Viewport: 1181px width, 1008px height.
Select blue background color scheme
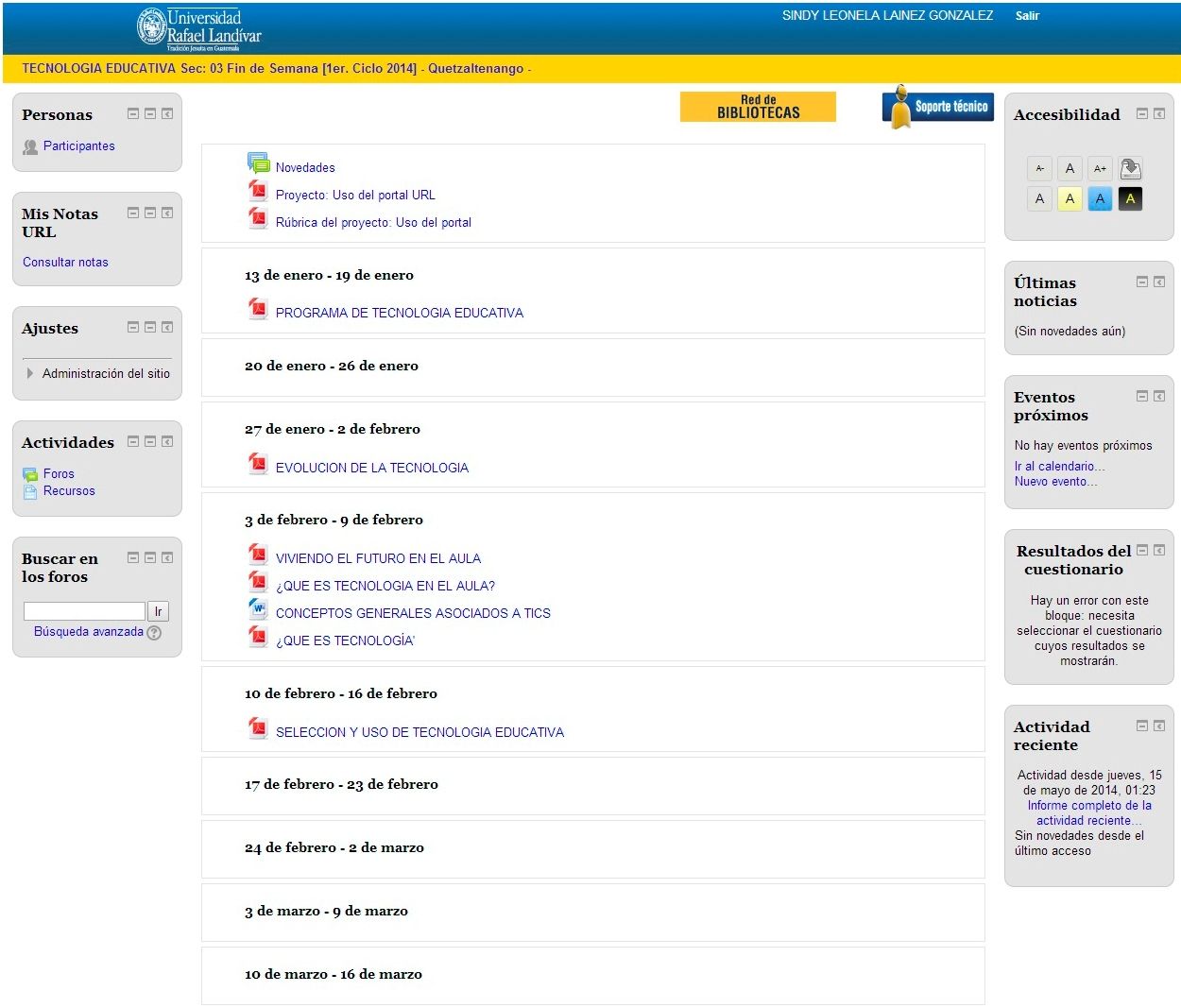[1100, 198]
